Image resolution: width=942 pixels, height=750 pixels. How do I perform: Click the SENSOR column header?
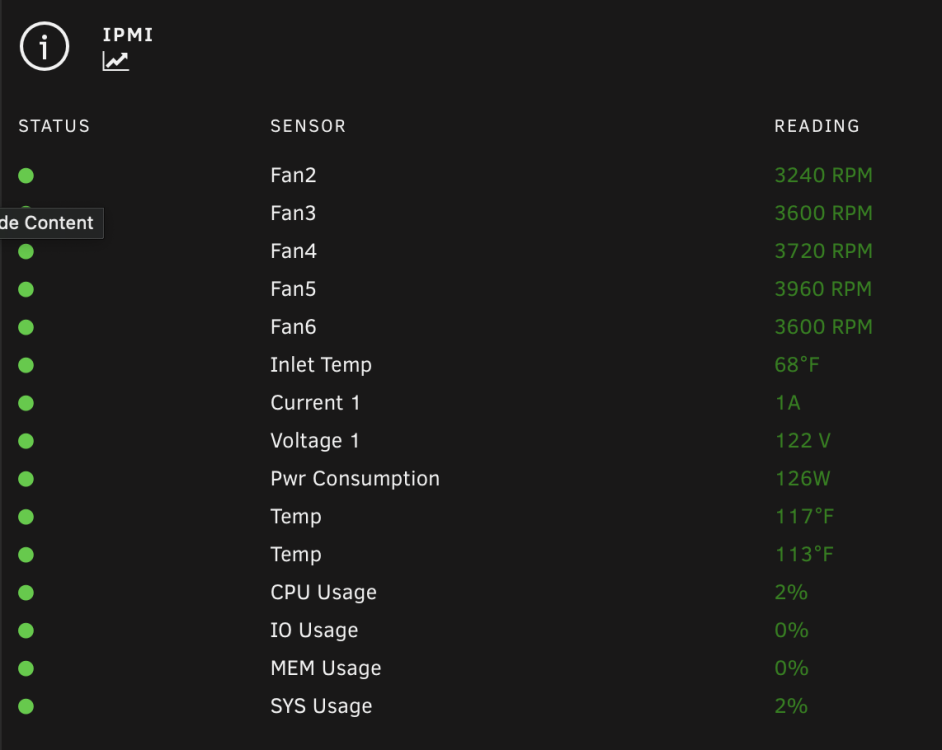[x=308, y=126]
